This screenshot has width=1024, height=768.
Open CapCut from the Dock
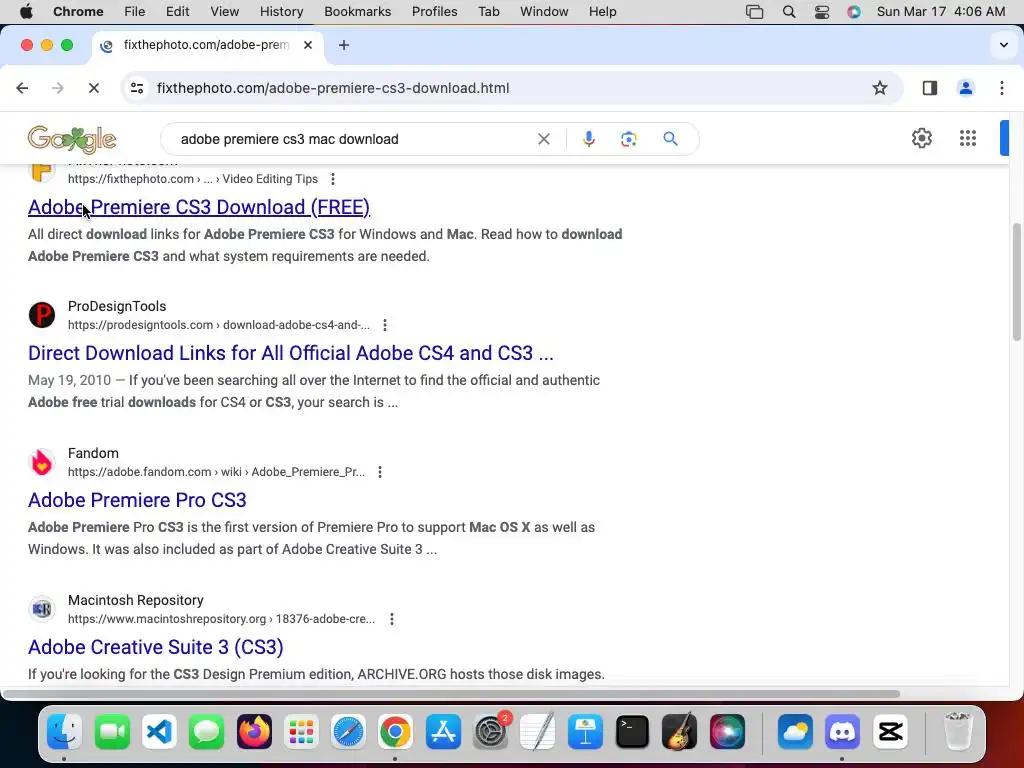pyautogui.click(x=890, y=731)
